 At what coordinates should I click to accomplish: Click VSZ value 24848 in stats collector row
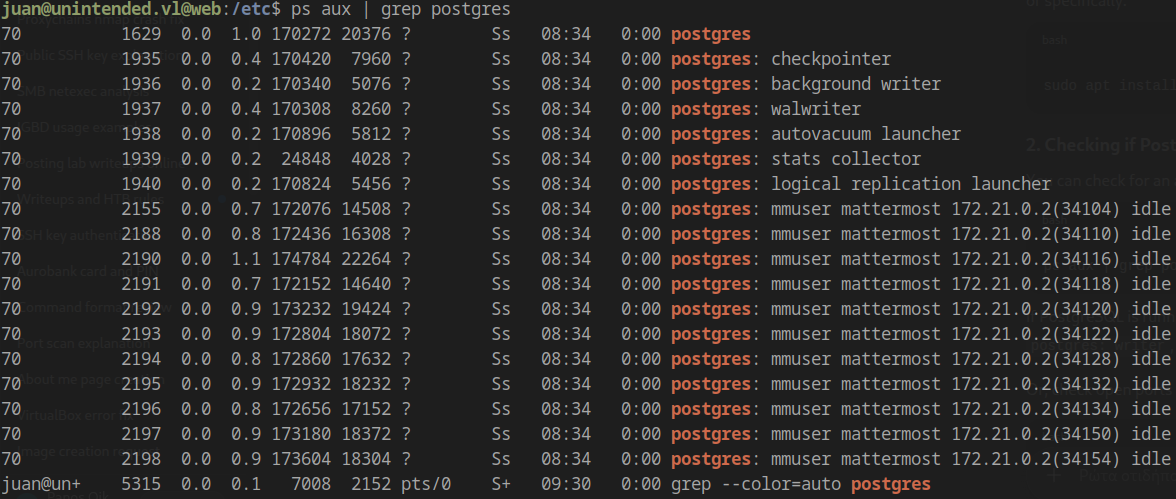pos(306,159)
